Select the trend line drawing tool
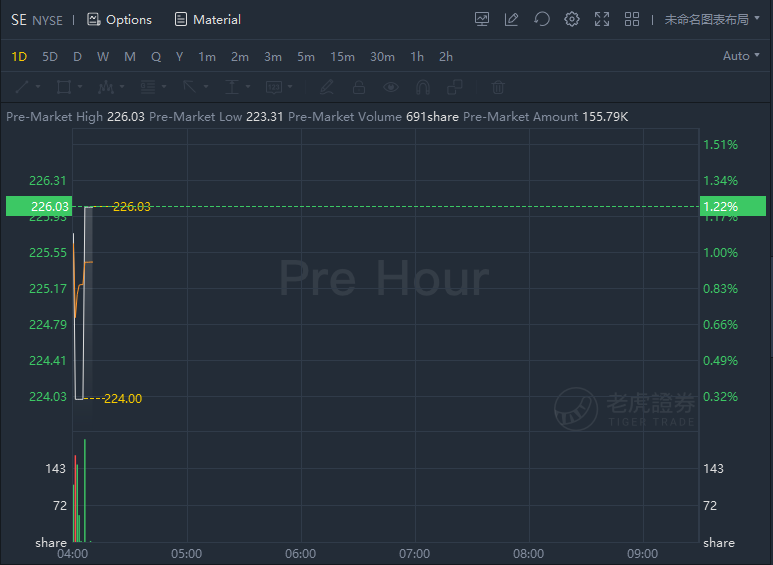Viewport: 773px width, 565px height. tap(22, 87)
